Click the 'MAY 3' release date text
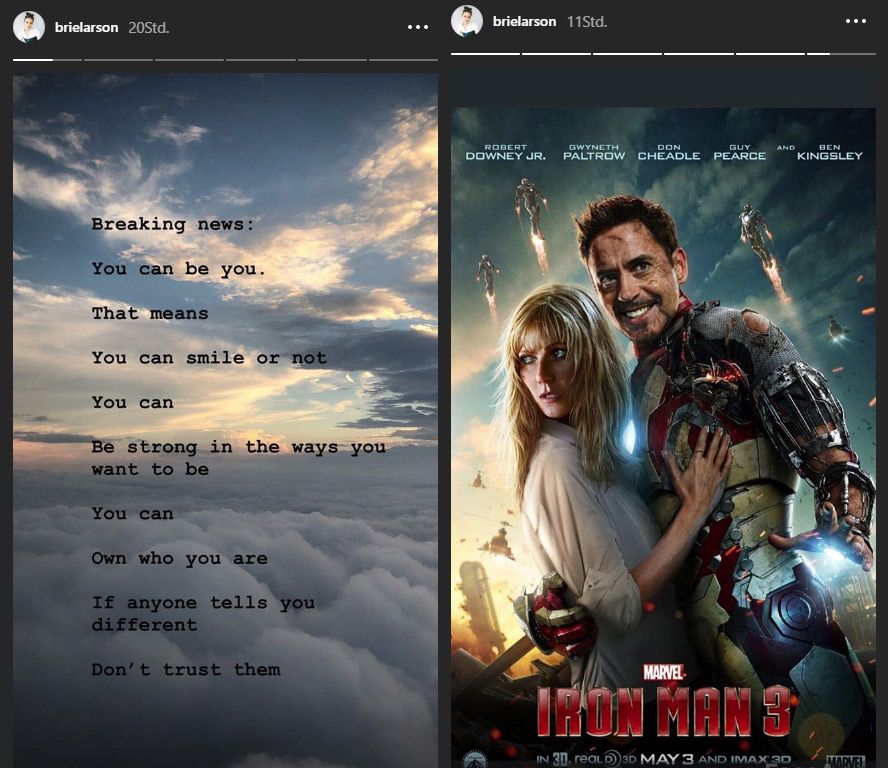This screenshot has width=888, height=768. point(667,759)
